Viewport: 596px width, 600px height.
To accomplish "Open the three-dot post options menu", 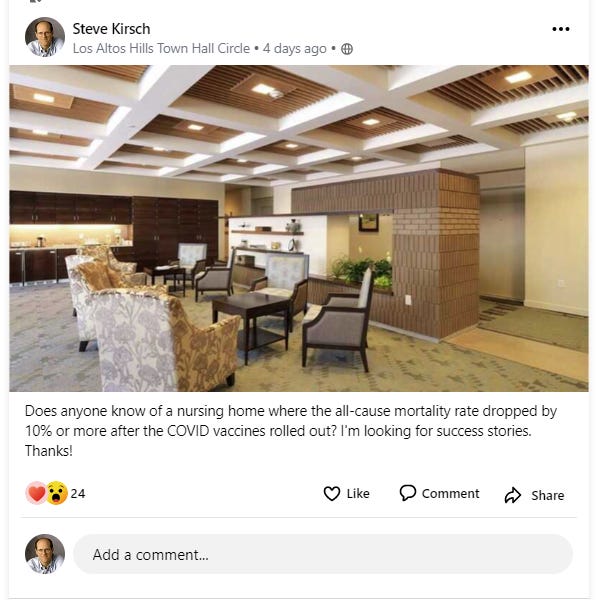I will 560,29.
